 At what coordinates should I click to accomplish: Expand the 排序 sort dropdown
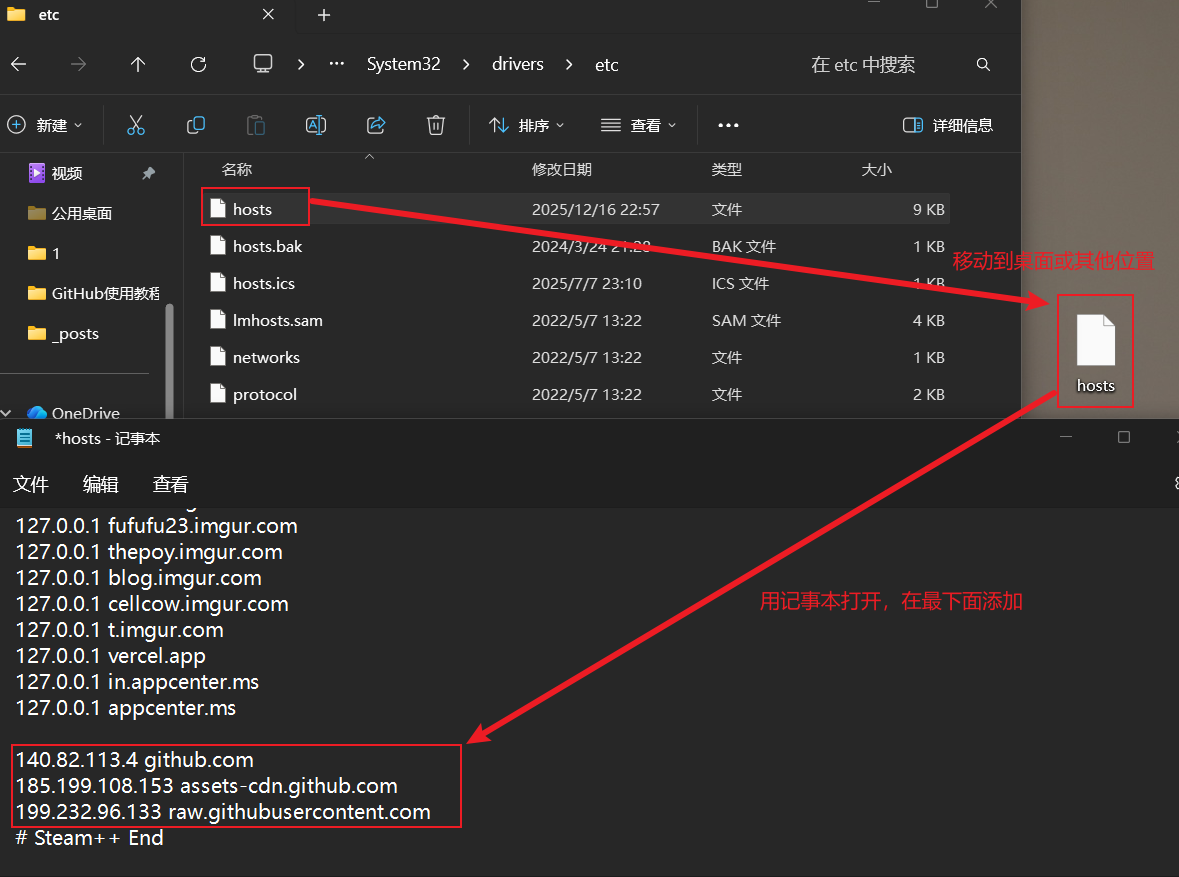pos(527,125)
